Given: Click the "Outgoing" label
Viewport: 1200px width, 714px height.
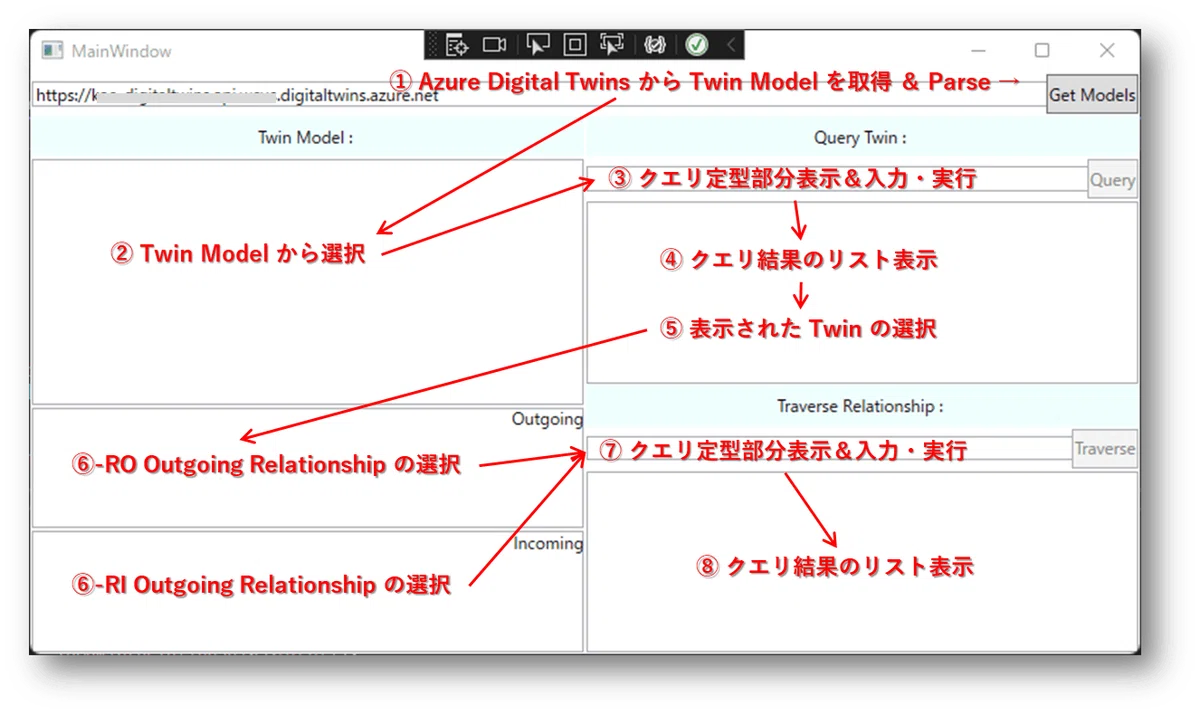Looking at the screenshot, I should 547,419.
